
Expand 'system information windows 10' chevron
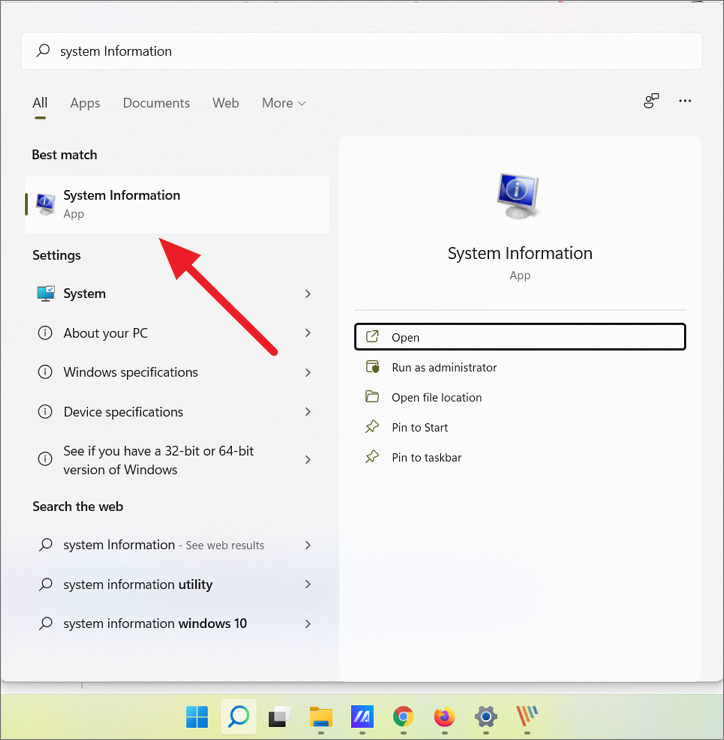(x=308, y=623)
